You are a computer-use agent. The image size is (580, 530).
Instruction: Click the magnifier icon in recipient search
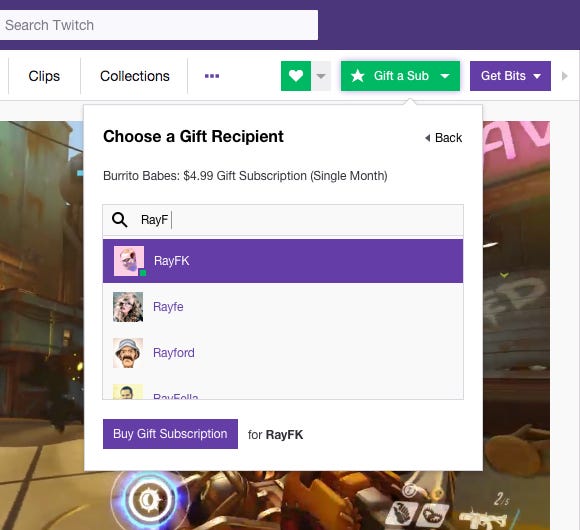119,220
